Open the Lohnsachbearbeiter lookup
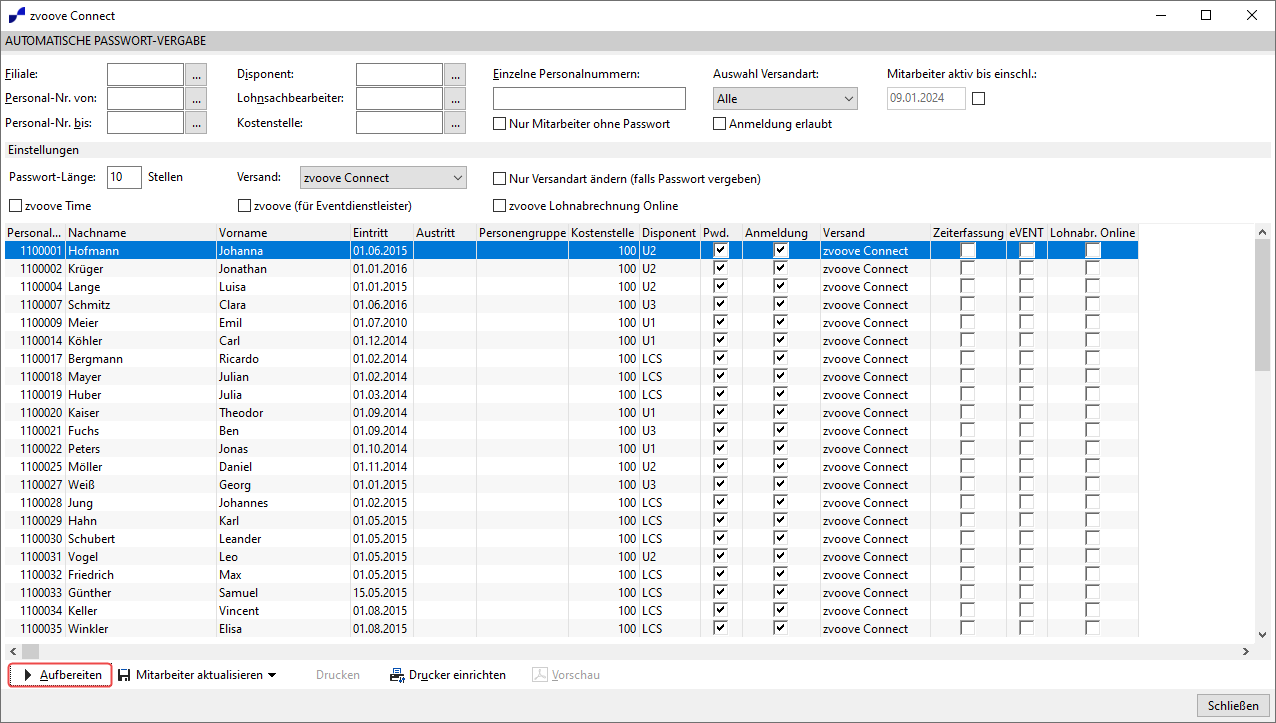This screenshot has width=1276, height=723. coord(454,98)
